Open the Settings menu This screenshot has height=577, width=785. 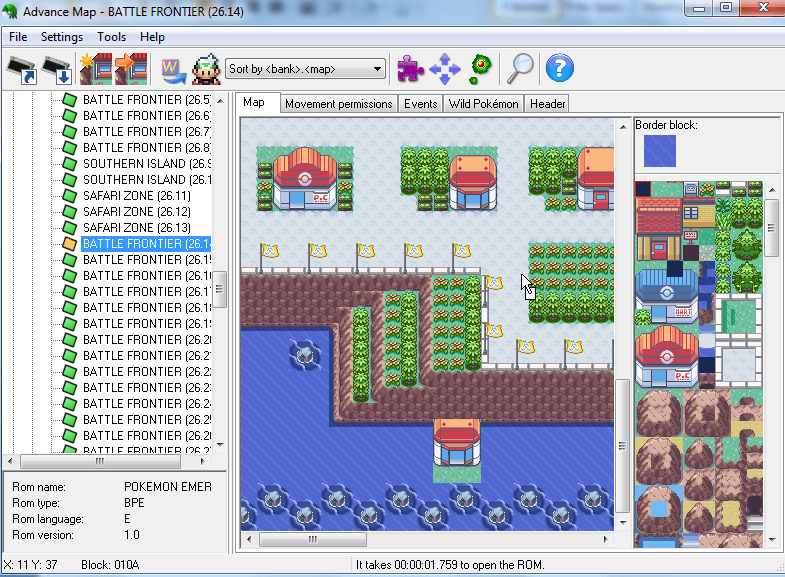[62, 37]
